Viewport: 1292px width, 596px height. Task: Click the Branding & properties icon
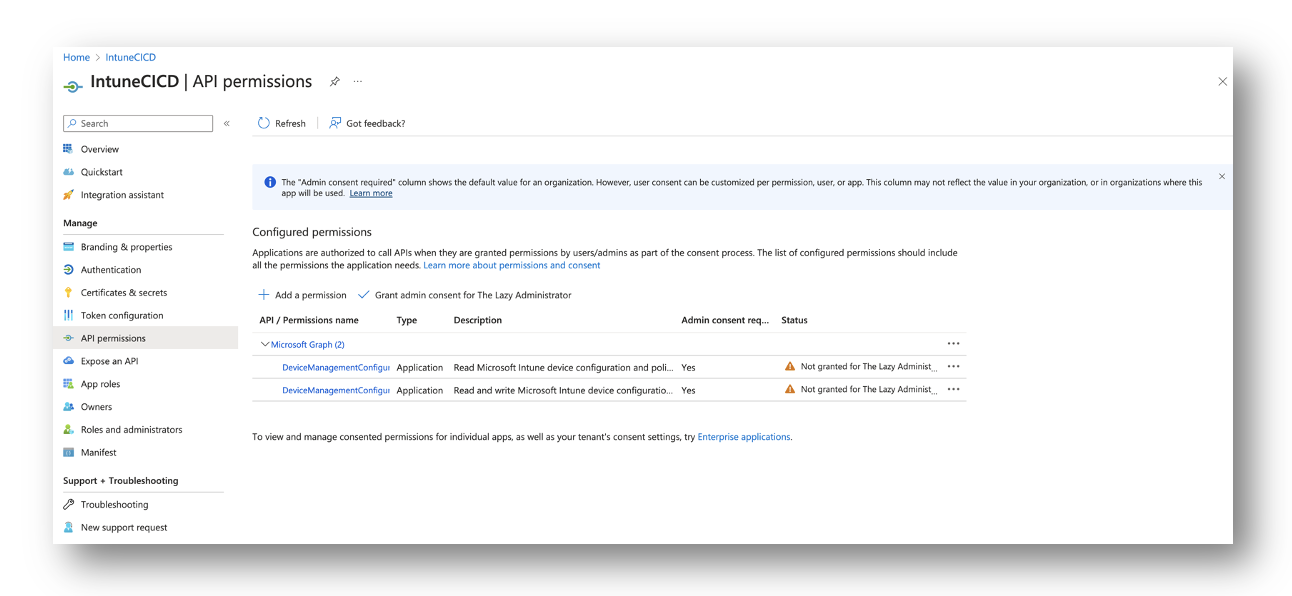(68, 247)
